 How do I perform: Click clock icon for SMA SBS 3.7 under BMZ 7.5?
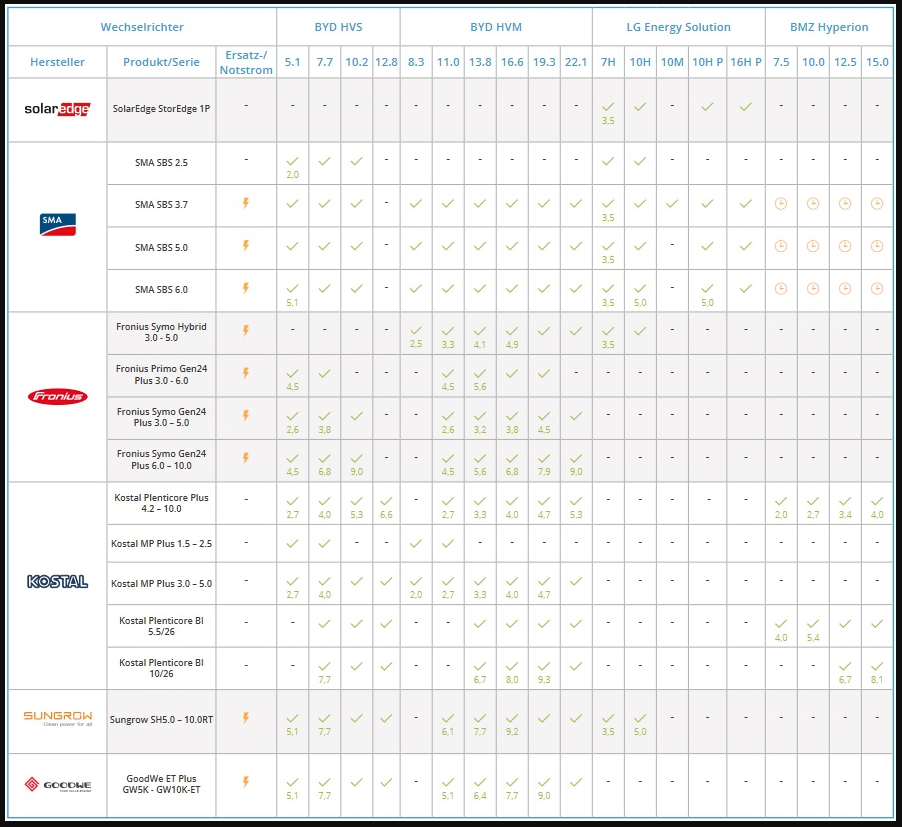pos(781,203)
